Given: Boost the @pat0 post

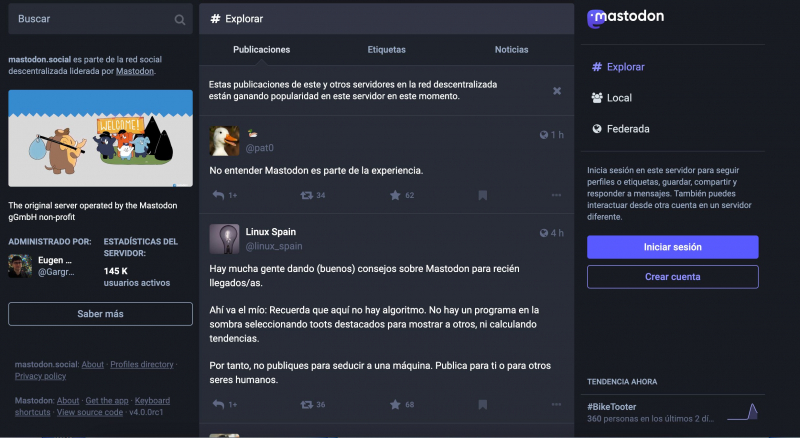Looking at the screenshot, I should [307, 195].
